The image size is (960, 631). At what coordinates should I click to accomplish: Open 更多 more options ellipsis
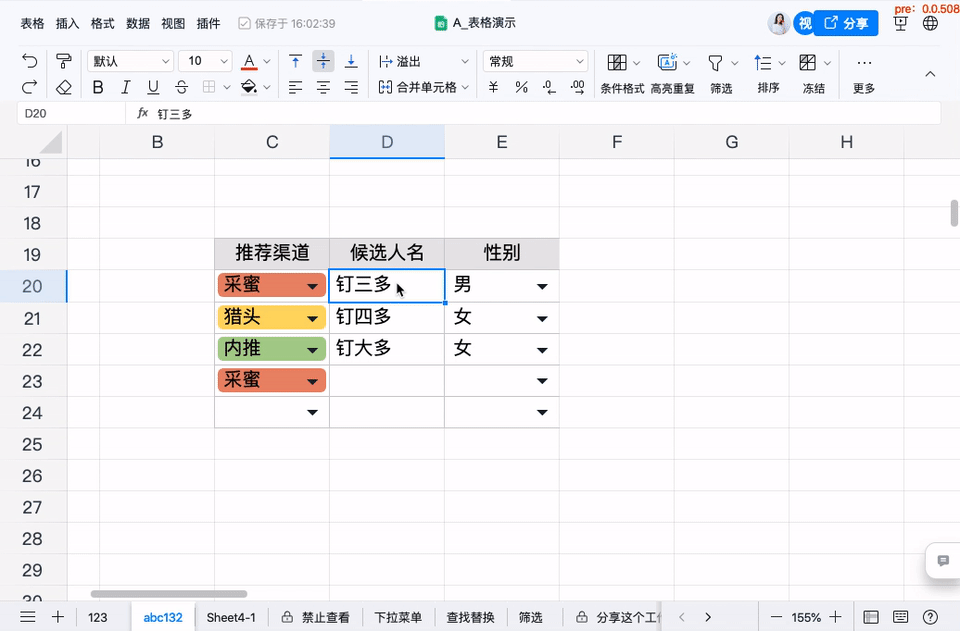(864, 62)
